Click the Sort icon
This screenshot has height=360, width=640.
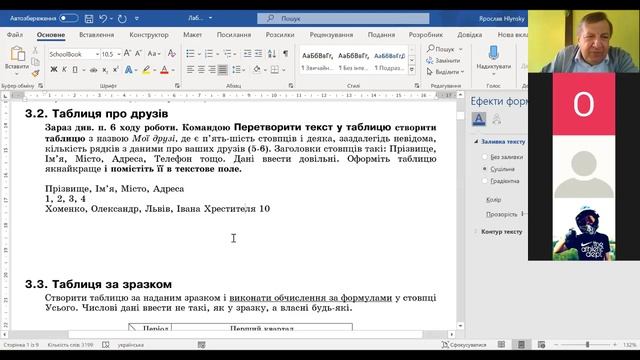(272, 53)
